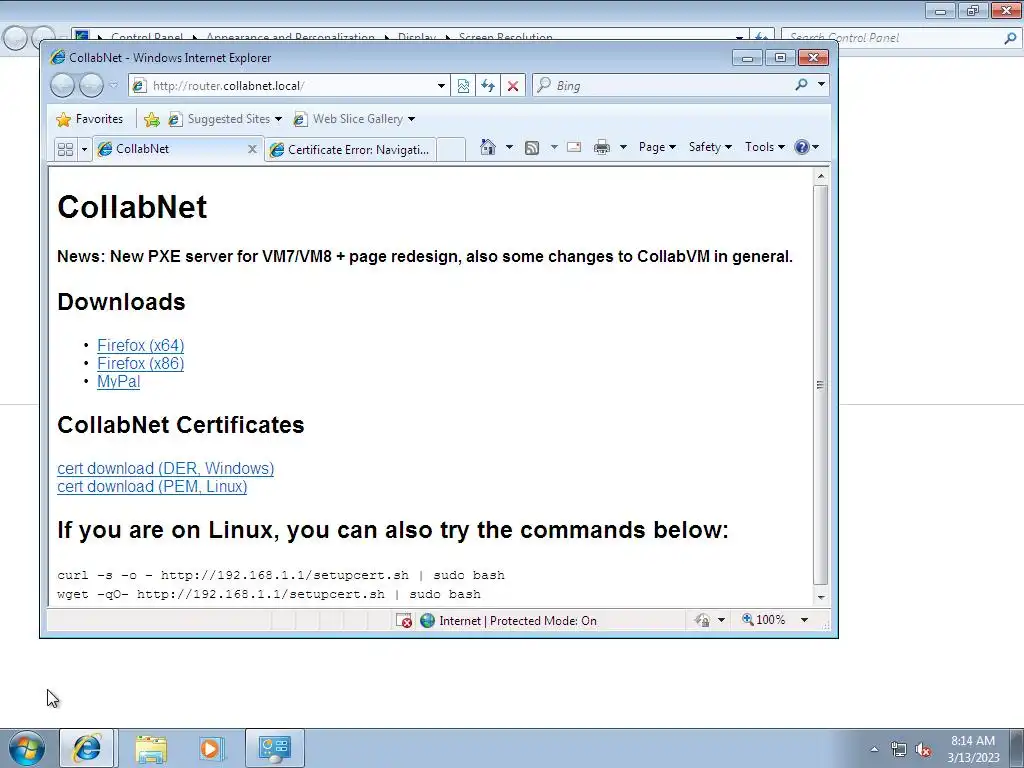Open the Safety menu

coord(711,147)
